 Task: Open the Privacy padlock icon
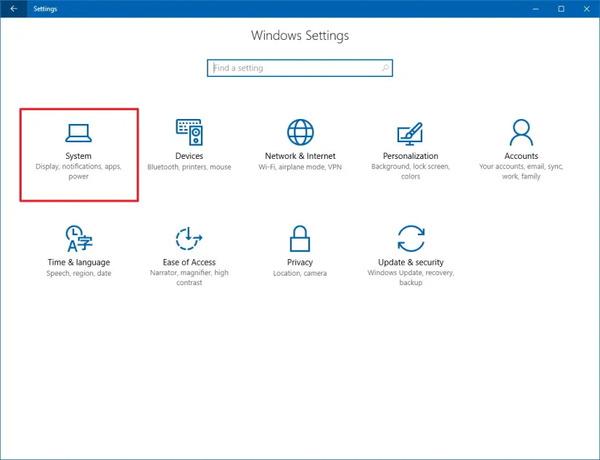click(x=300, y=238)
